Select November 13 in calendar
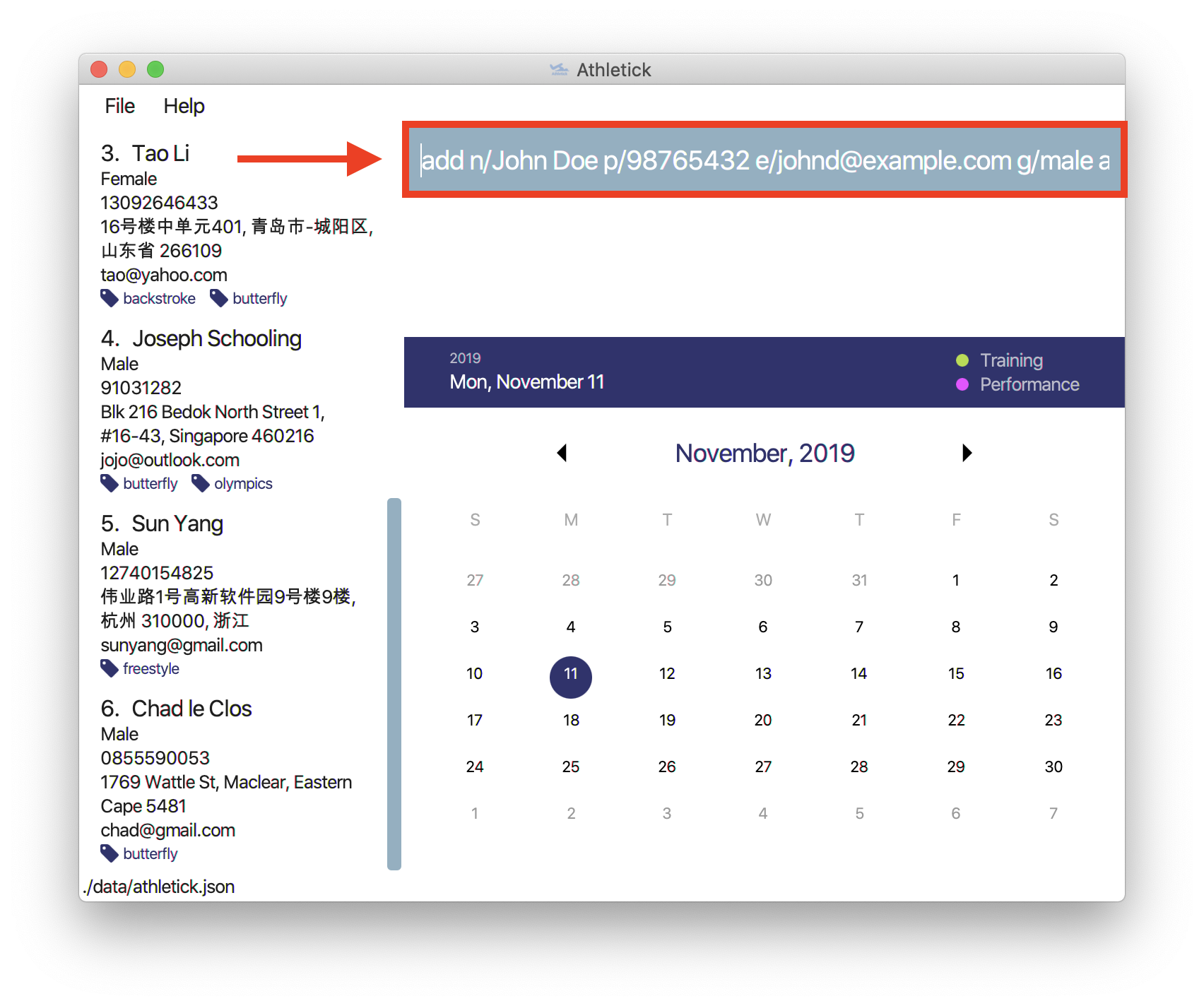Image resolution: width=1204 pixels, height=1006 pixels. pos(763,673)
